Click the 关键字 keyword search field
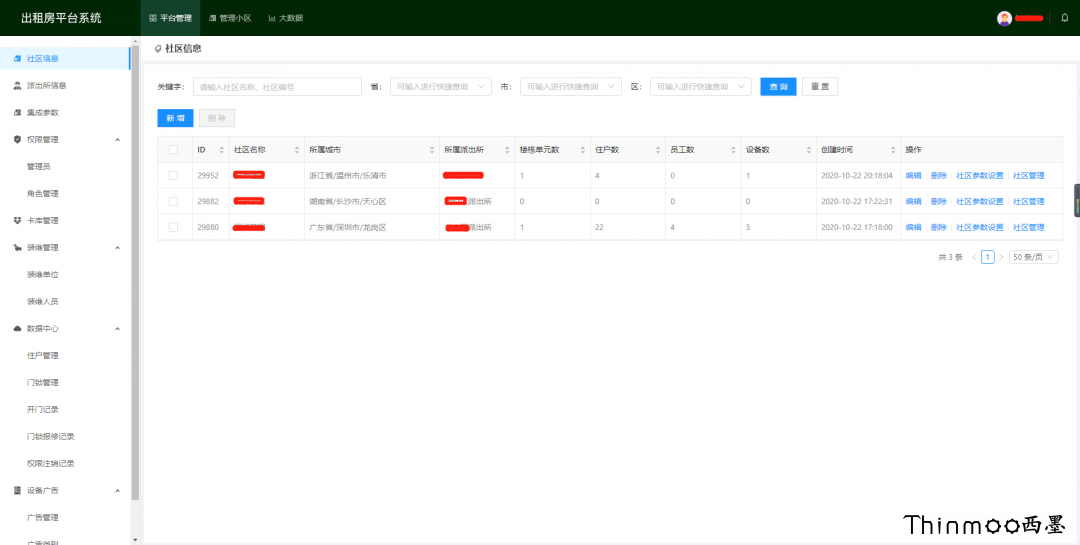The height and width of the screenshot is (545, 1080). point(277,87)
